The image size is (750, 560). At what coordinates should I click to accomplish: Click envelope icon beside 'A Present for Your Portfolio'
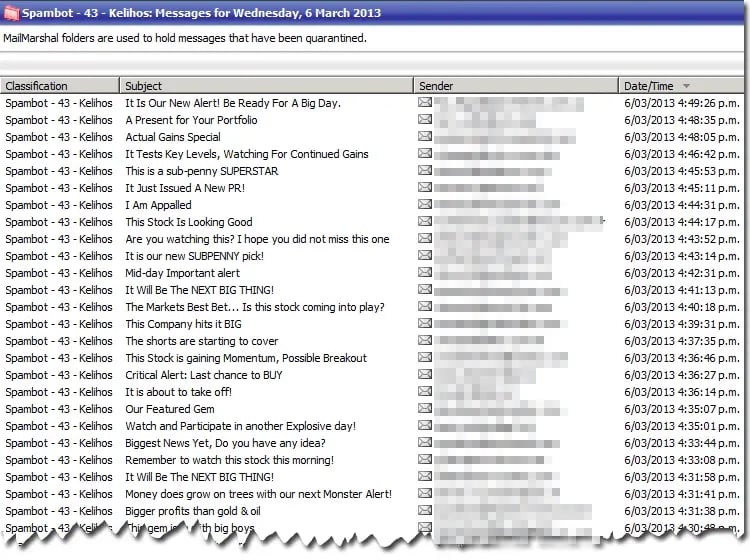click(x=425, y=120)
